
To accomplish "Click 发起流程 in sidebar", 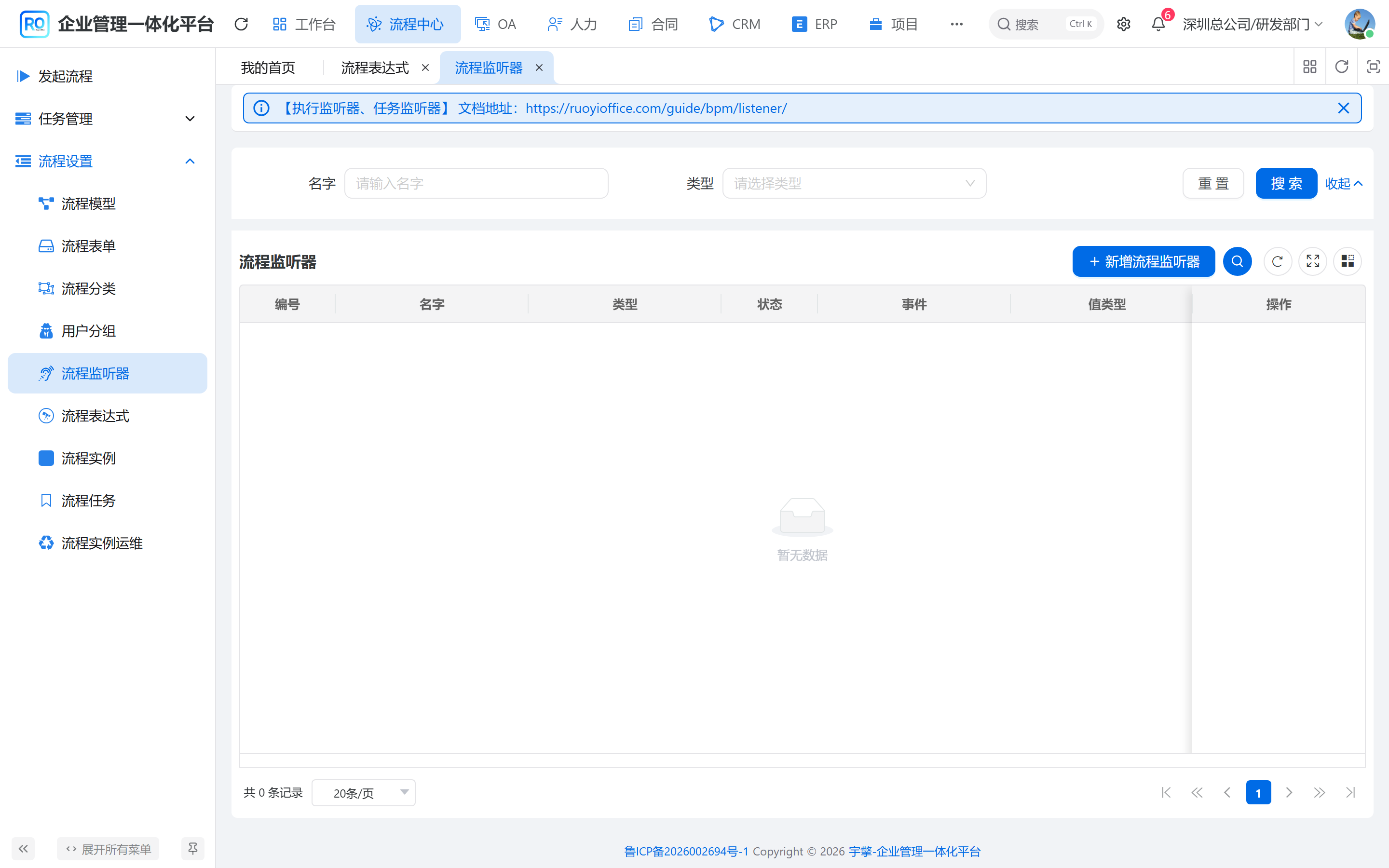I will click(108, 76).
